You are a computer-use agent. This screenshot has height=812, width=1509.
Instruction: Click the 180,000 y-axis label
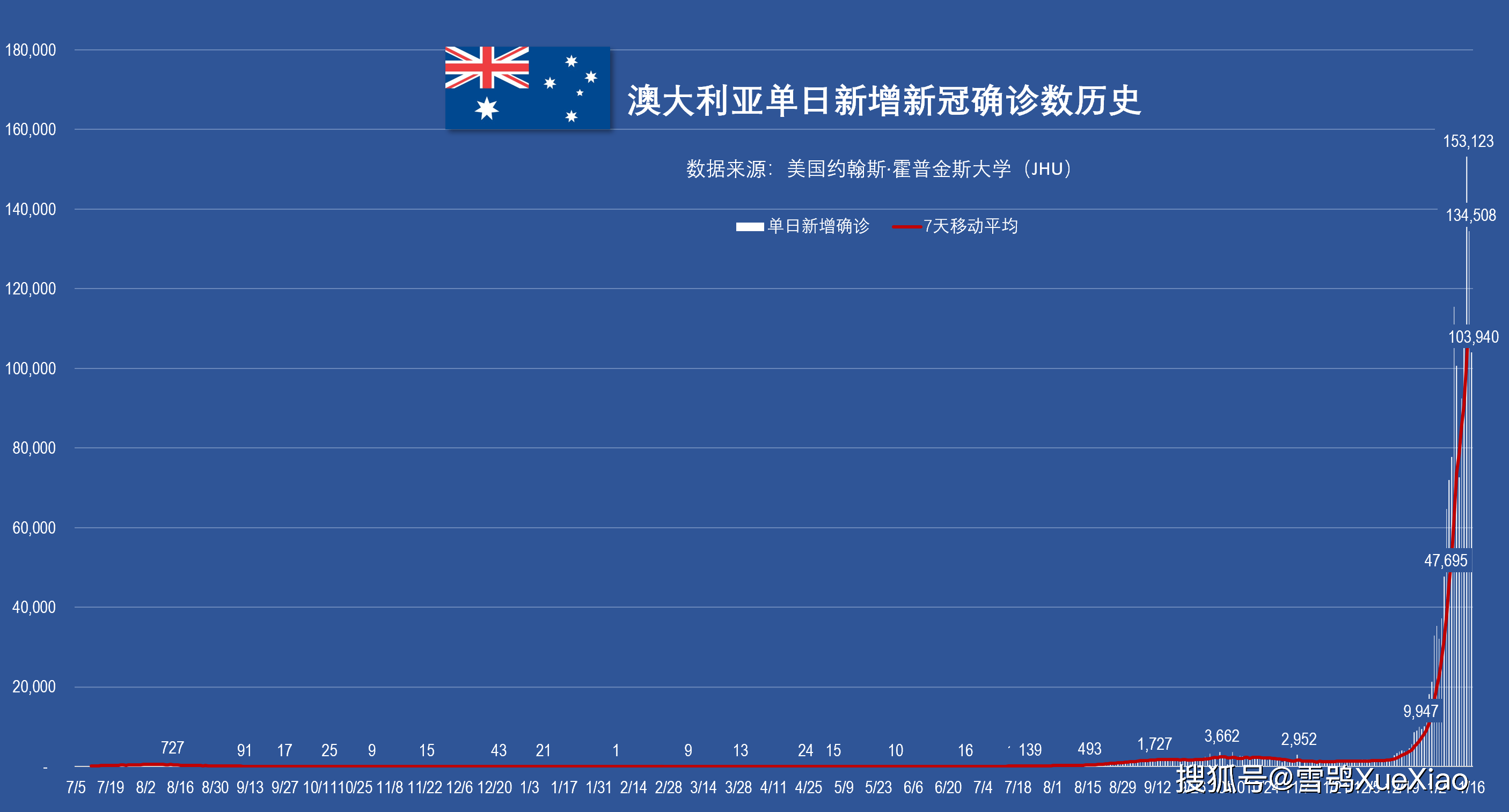coord(31,50)
